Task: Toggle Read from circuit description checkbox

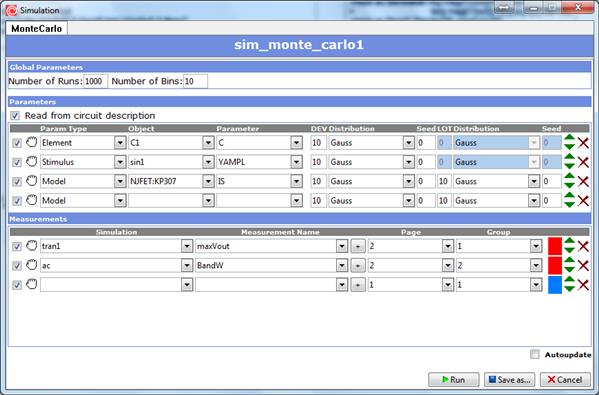Action: coord(15,115)
